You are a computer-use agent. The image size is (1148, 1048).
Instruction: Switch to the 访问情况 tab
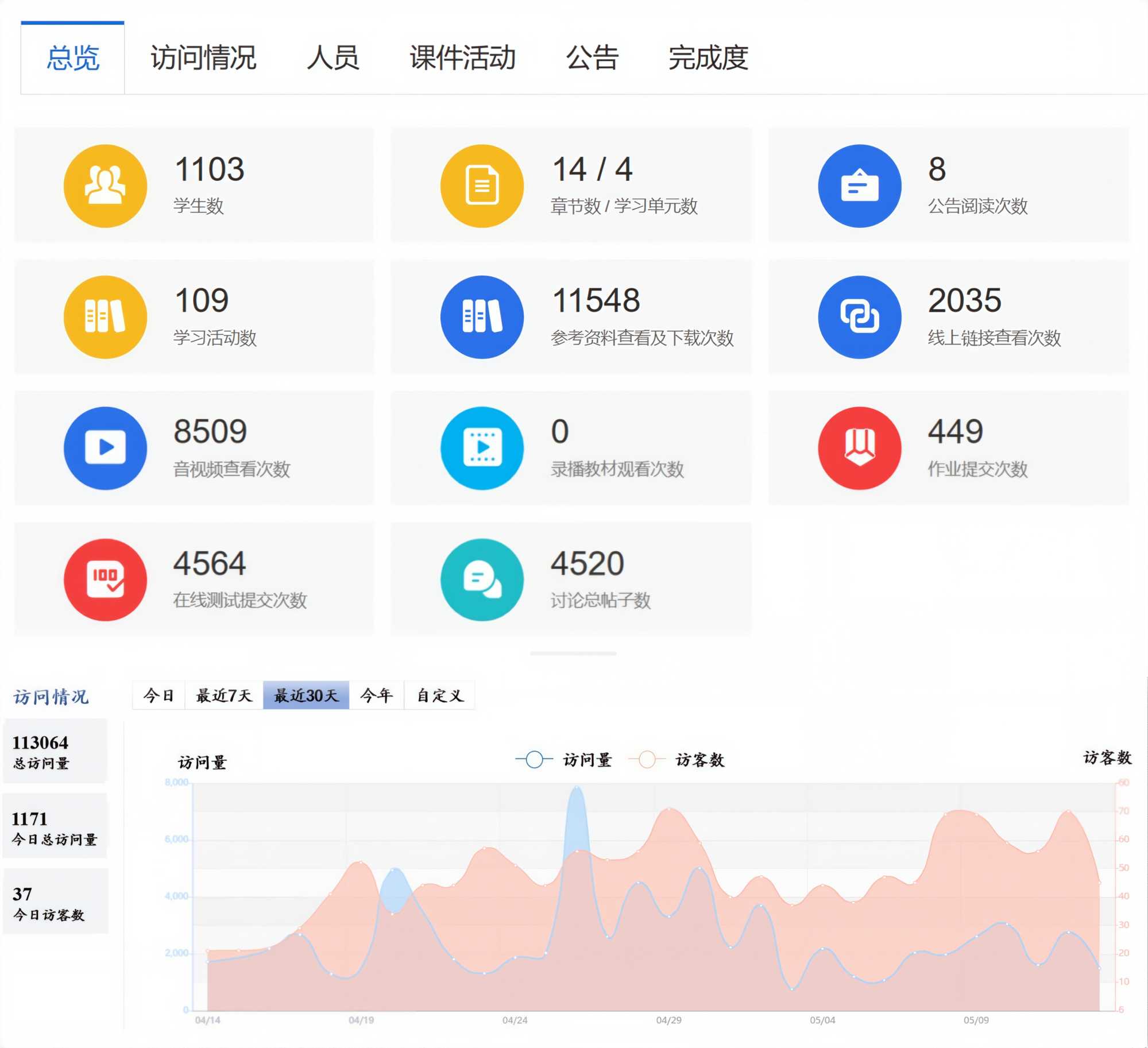coord(203,58)
